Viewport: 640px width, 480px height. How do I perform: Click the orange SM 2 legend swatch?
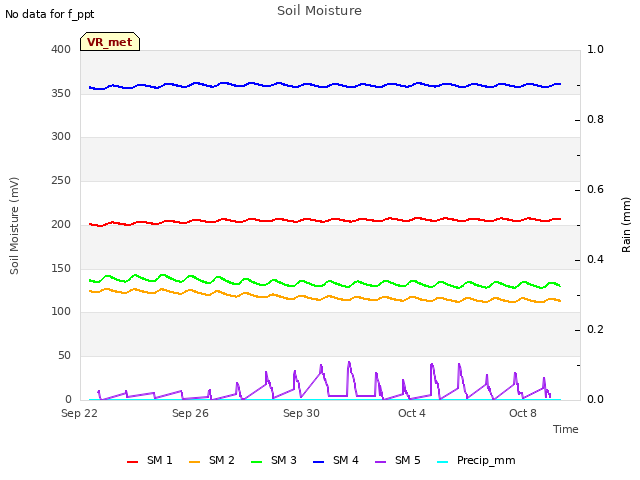tap(195, 462)
